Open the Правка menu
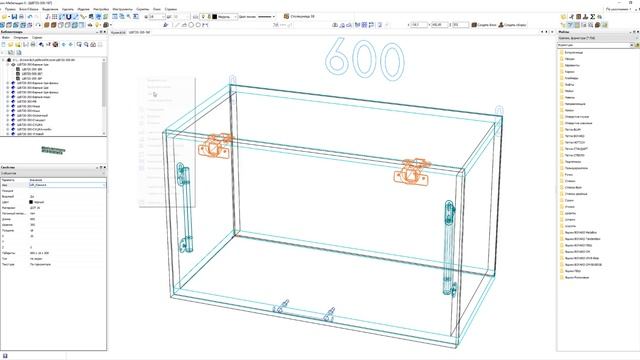Viewport: 640px width, 360px height. click(x=10, y=9)
